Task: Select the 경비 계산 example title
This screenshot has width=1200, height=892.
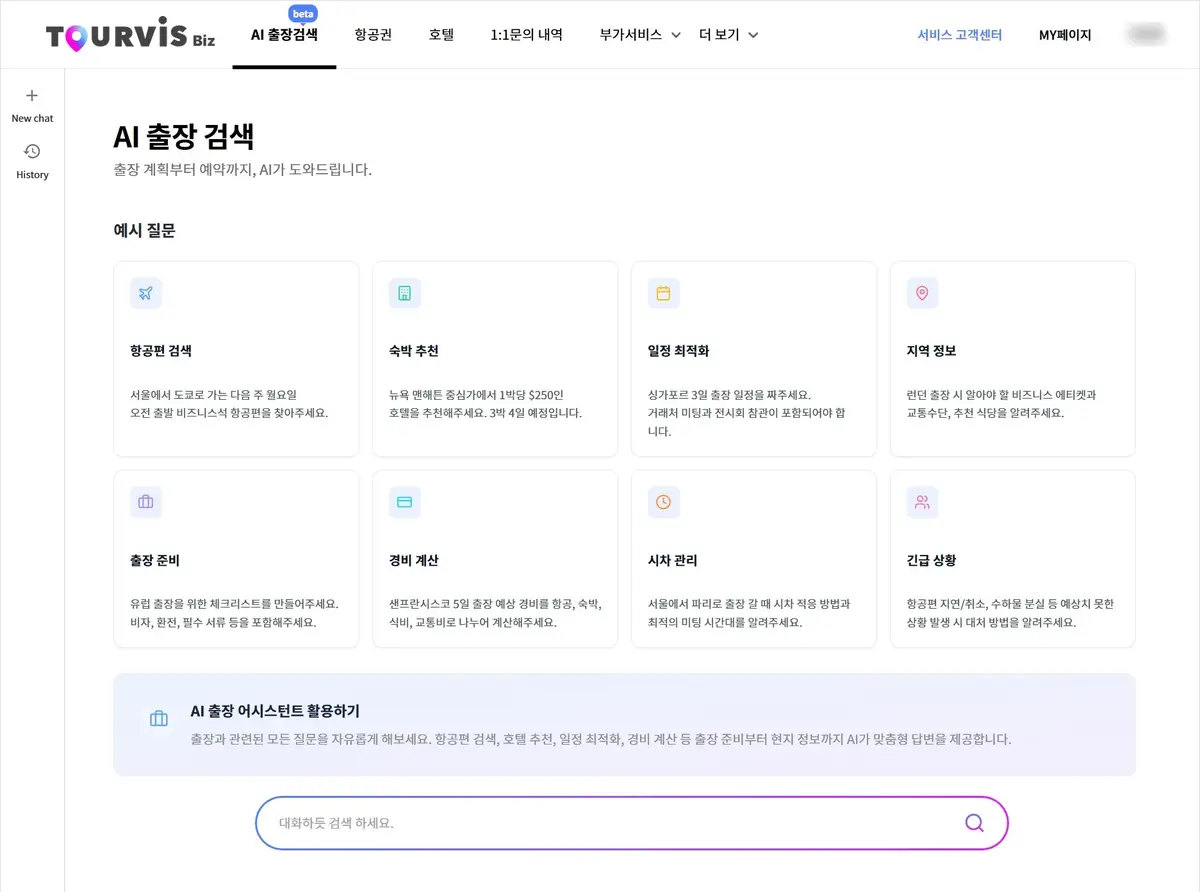Action: tap(414, 560)
